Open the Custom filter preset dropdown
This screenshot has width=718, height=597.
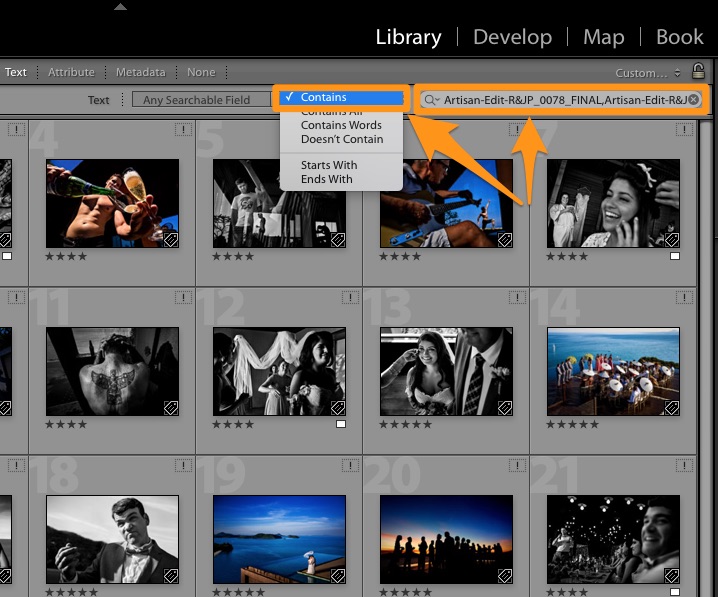(647, 73)
